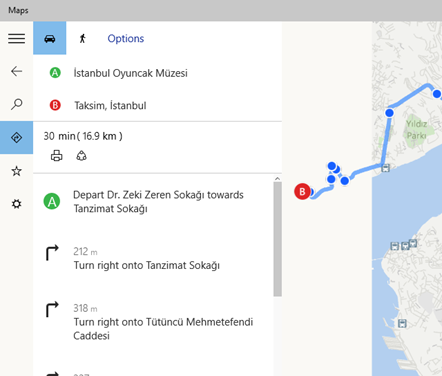Open the hamburger menu
The image size is (442, 376).
coord(16,38)
